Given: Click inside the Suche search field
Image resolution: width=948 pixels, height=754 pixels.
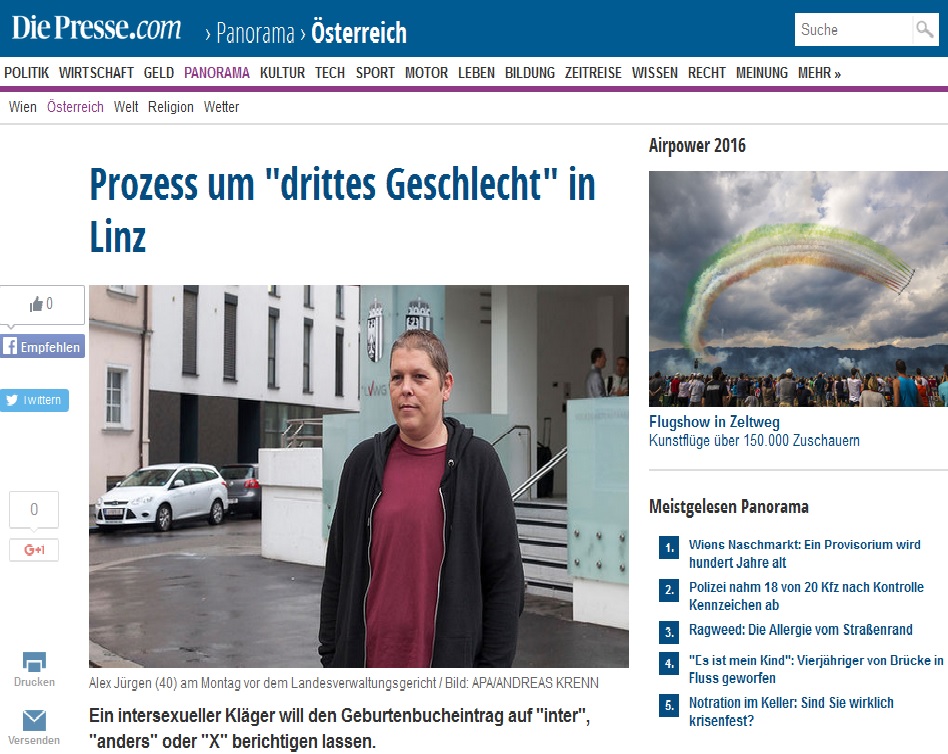Looking at the screenshot, I should [853, 30].
